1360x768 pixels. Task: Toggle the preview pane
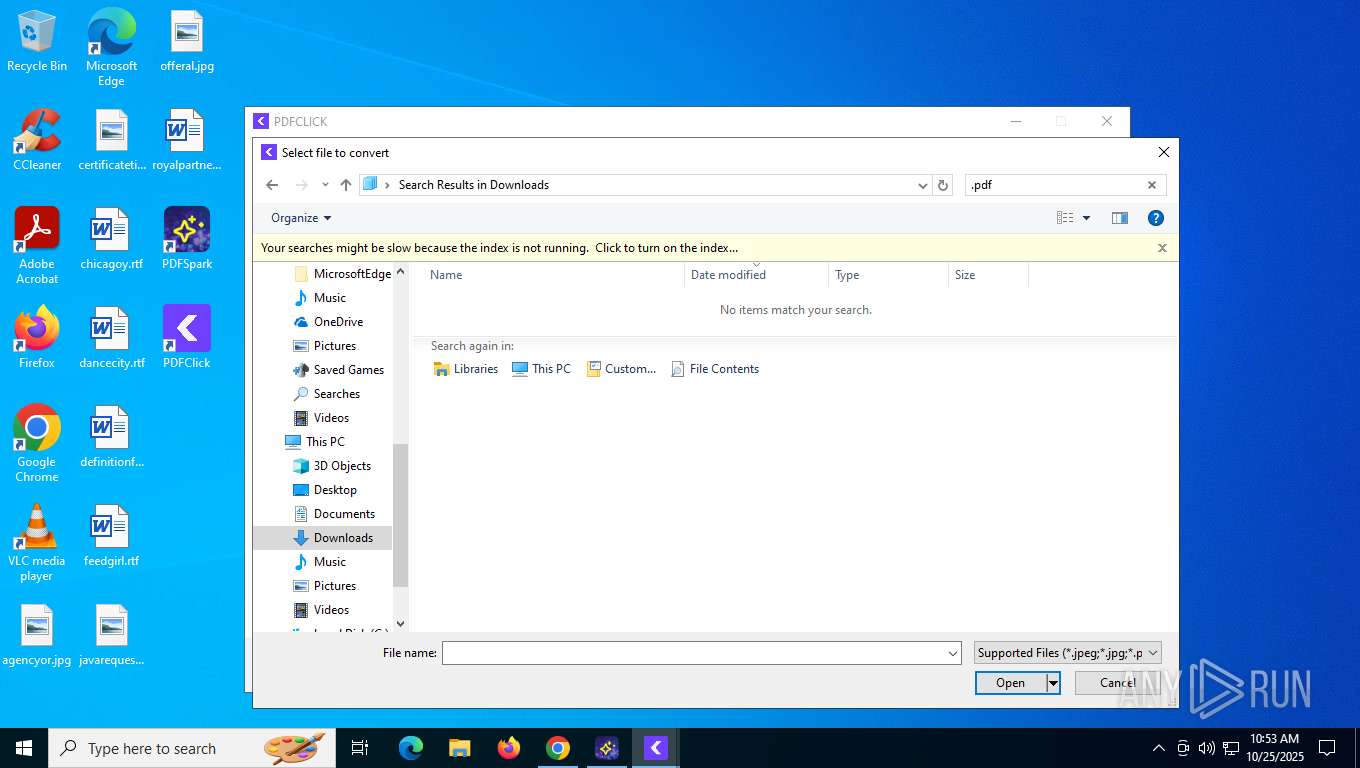pos(1120,218)
